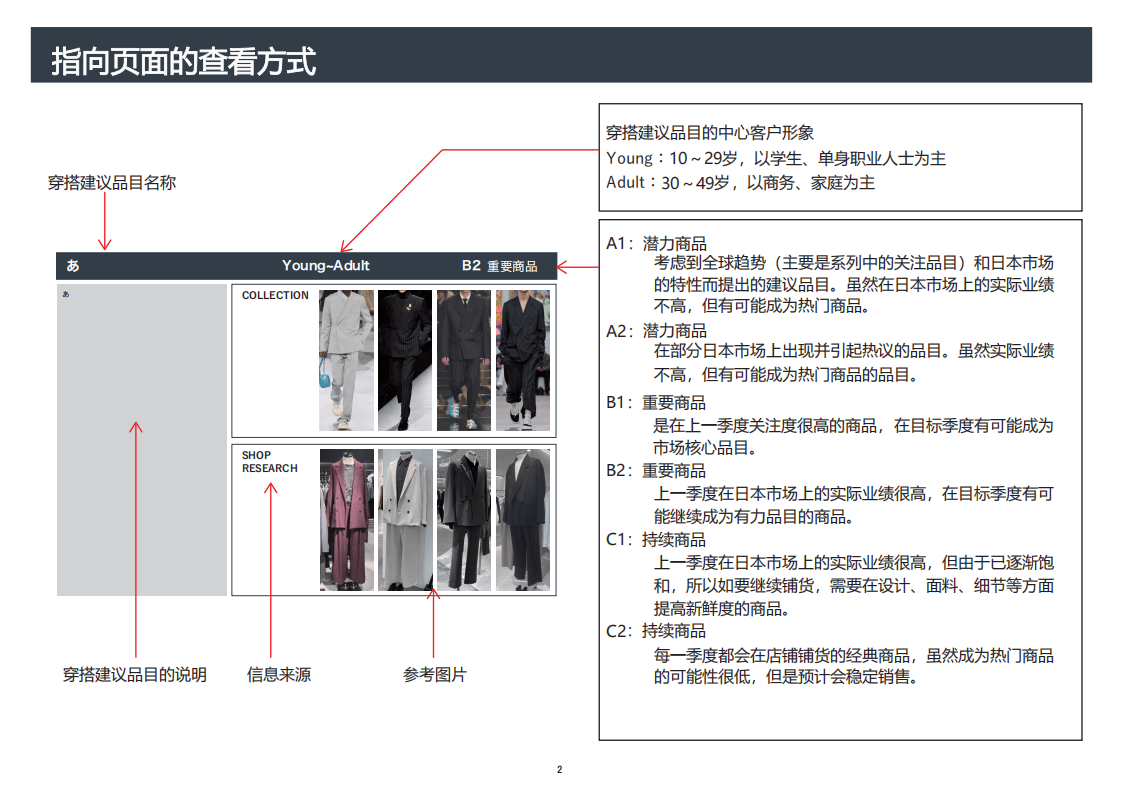Click the page number 2 at the bottom
1123x794 pixels.
[559, 769]
